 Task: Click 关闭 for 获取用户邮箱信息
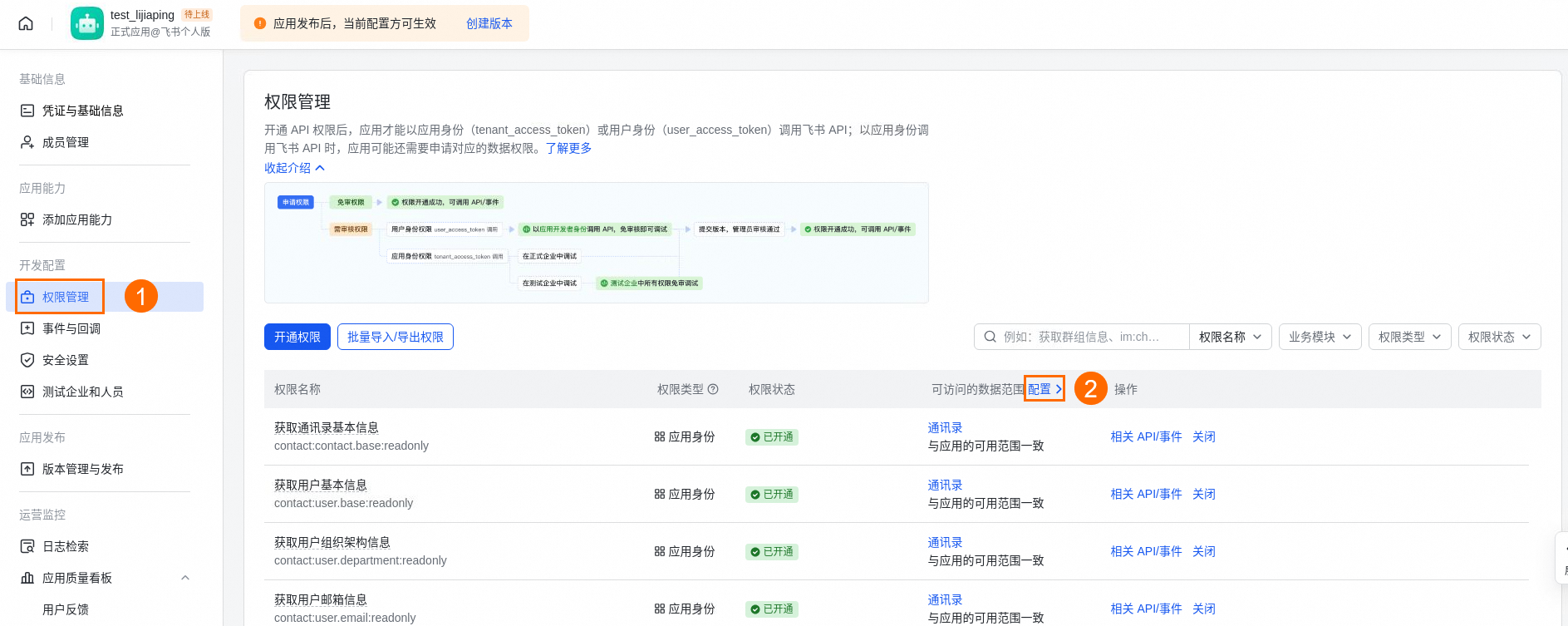click(x=1204, y=609)
